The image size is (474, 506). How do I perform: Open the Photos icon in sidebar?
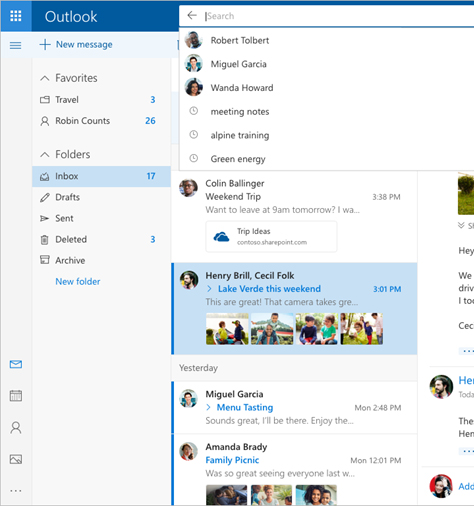pyautogui.click(x=16, y=459)
